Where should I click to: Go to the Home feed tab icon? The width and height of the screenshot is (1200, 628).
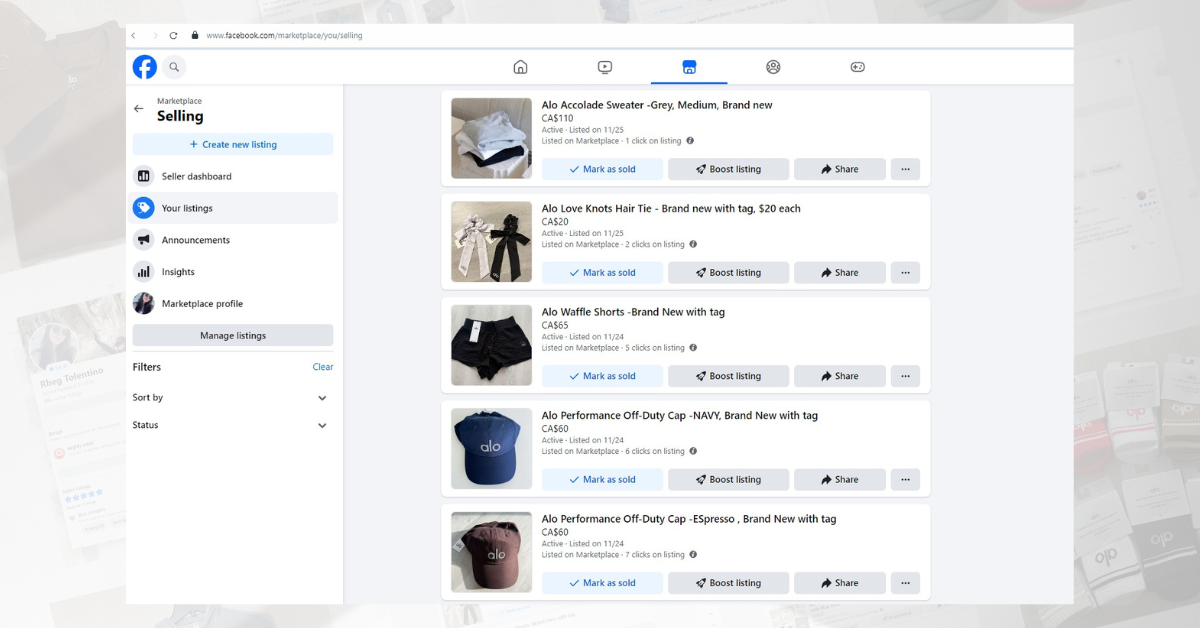pos(520,67)
